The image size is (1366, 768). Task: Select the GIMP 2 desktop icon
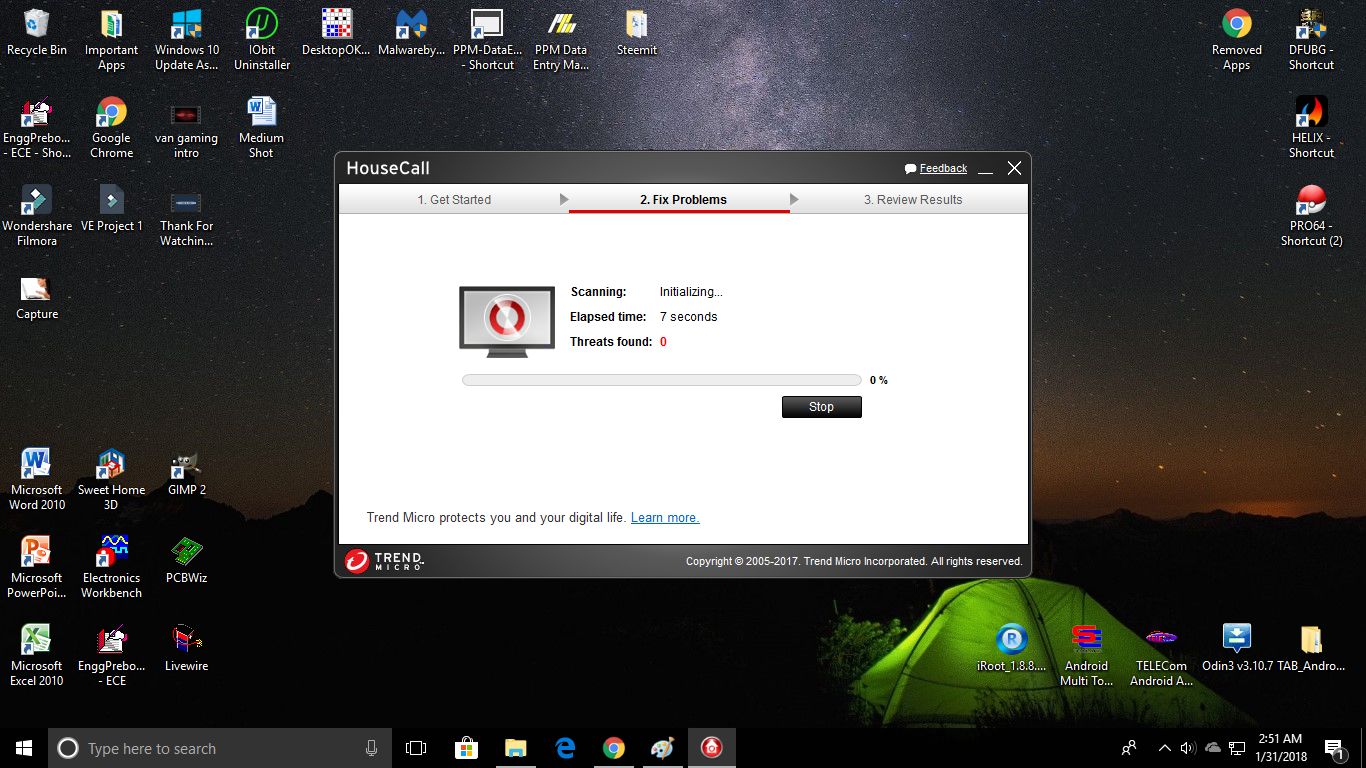(186, 472)
